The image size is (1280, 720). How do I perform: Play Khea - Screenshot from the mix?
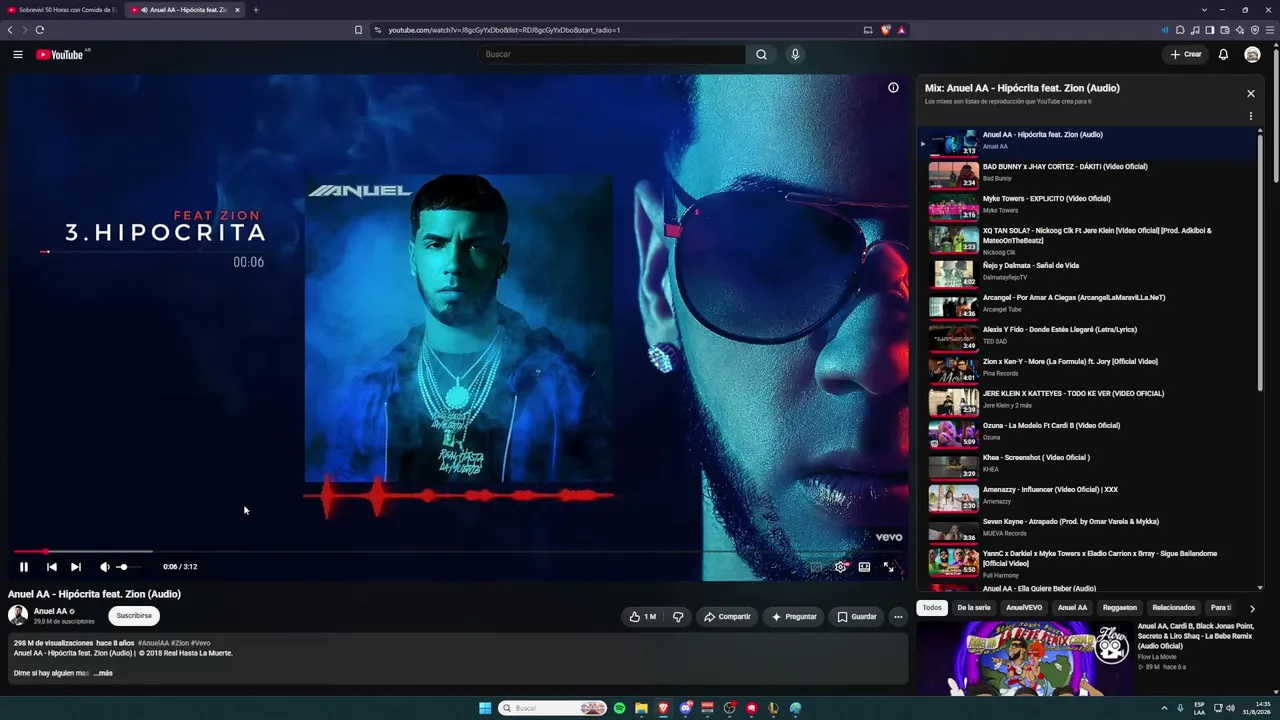coord(1088,464)
